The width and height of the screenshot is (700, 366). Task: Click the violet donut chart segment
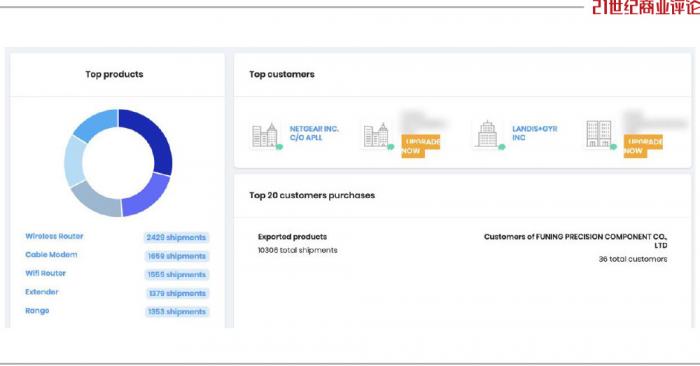pos(147,196)
